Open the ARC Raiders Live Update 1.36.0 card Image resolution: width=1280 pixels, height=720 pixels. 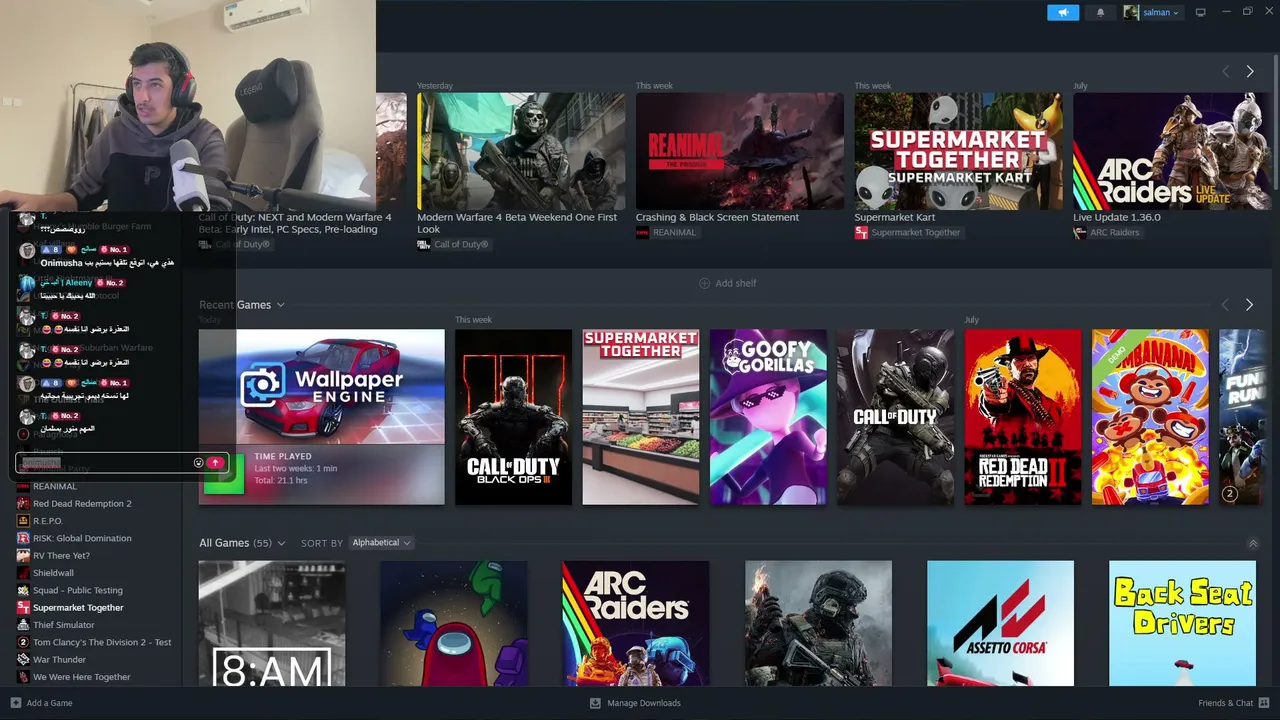tap(1171, 151)
